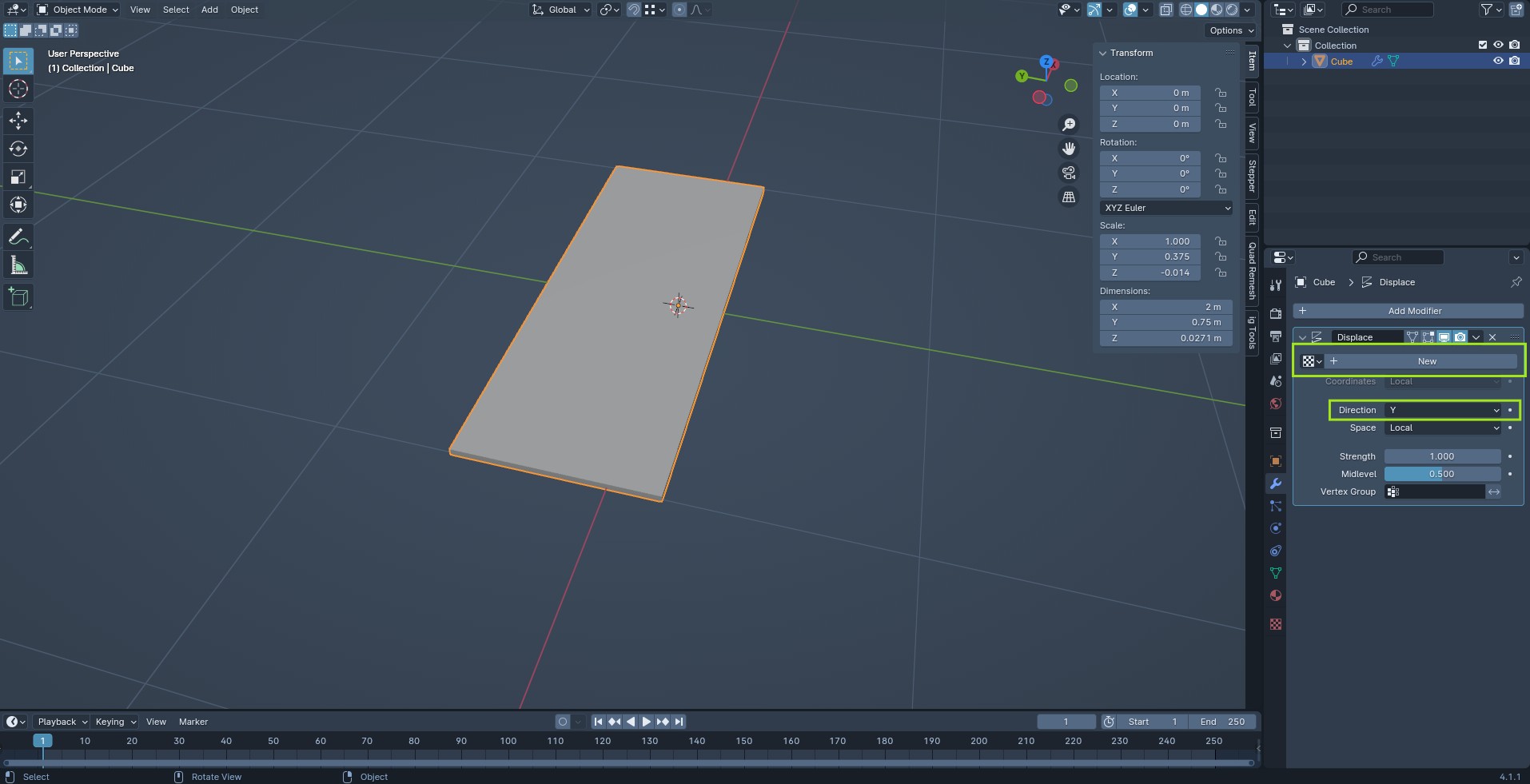
Task: Hide the Cube in the outliner
Action: (x=1498, y=62)
